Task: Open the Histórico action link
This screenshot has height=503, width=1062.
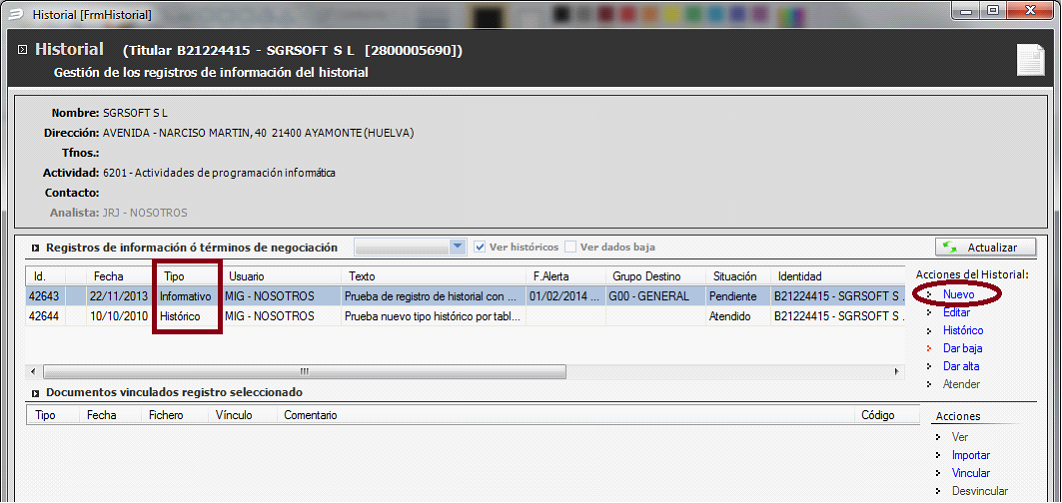Action: 963,330
